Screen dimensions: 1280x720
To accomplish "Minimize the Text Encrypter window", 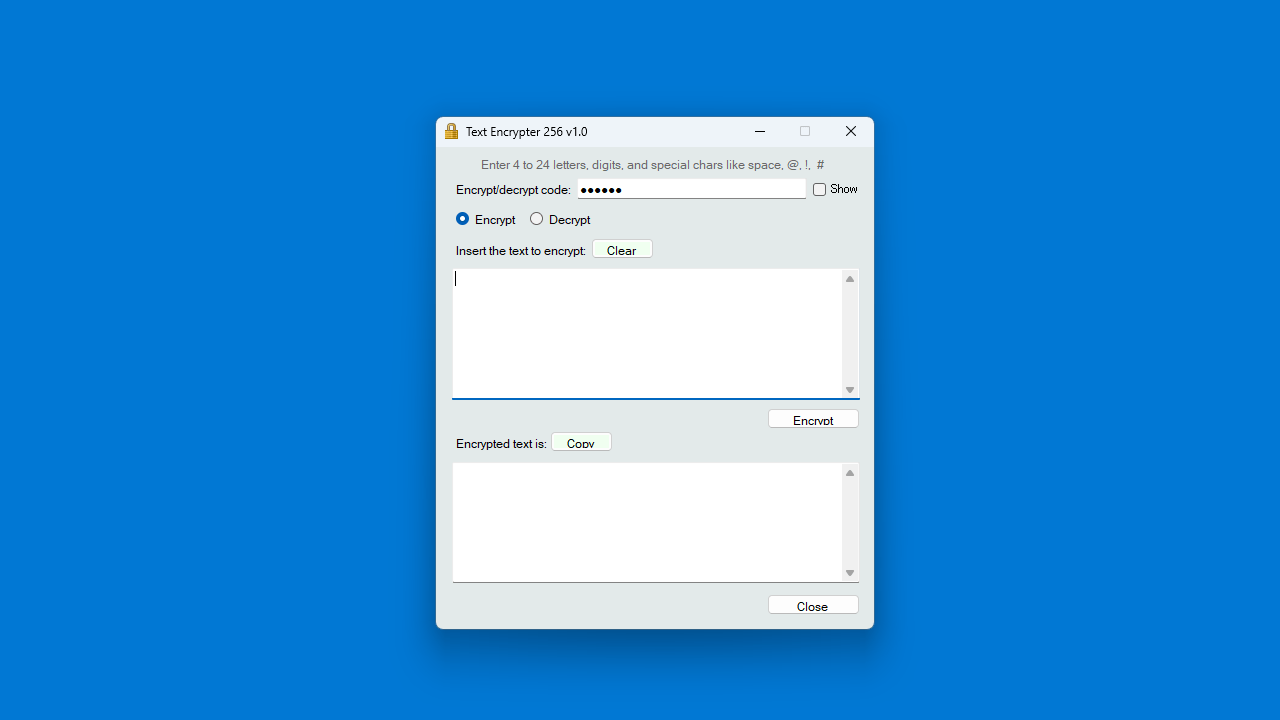I will 760,131.
